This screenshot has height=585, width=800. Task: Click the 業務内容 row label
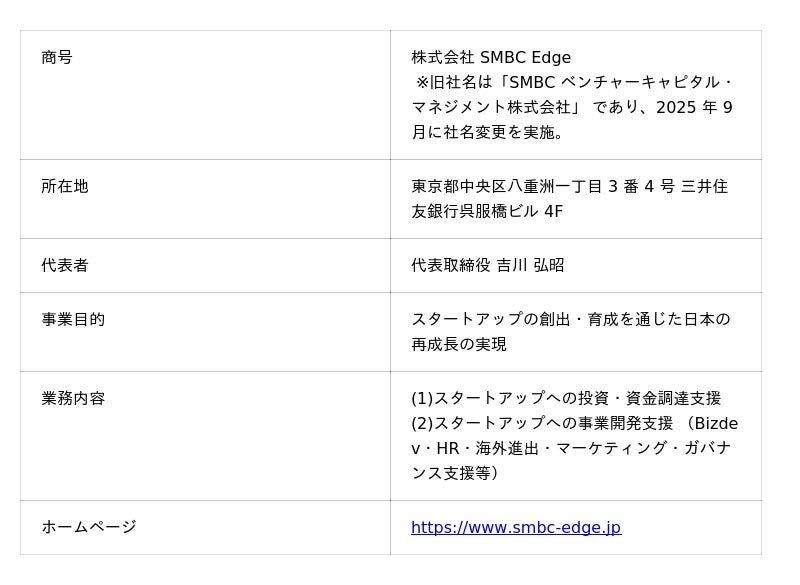tap(73, 399)
